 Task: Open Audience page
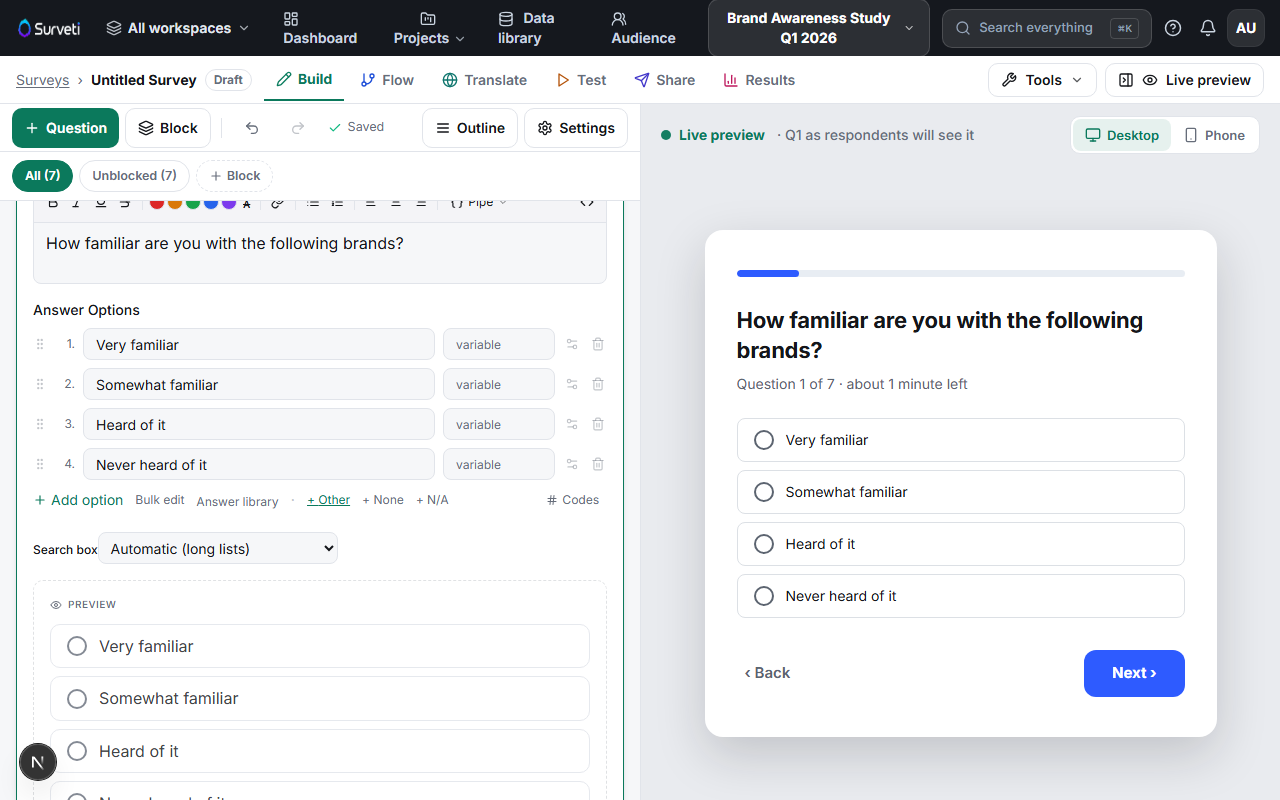(643, 28)
